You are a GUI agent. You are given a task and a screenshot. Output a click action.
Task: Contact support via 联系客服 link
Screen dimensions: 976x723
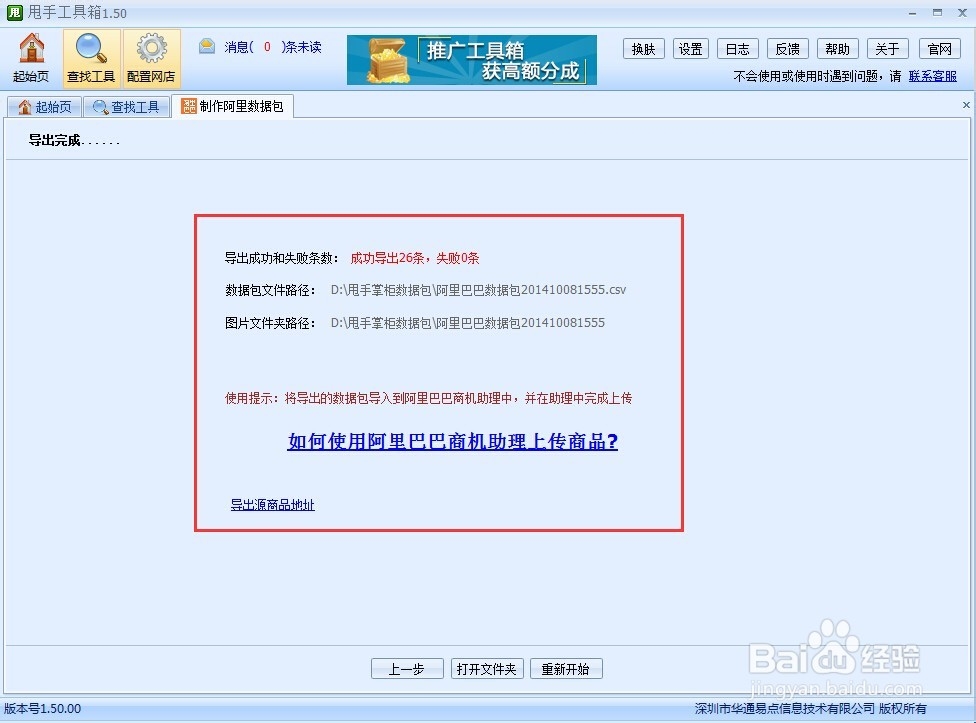934,75
